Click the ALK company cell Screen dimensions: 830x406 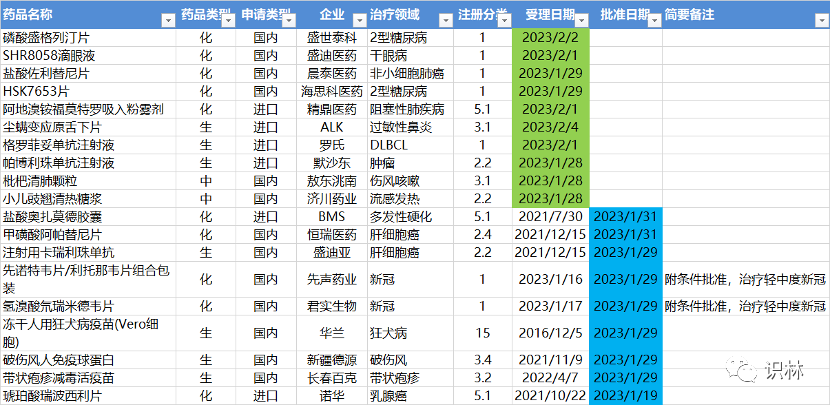(331, 127)
